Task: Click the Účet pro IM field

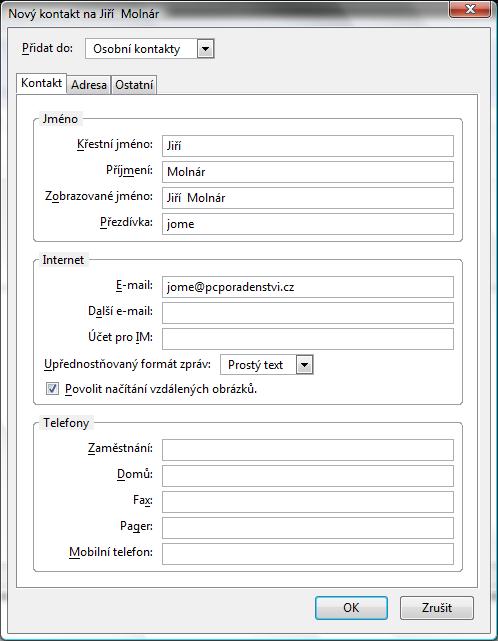Action: tap(307, 339)
